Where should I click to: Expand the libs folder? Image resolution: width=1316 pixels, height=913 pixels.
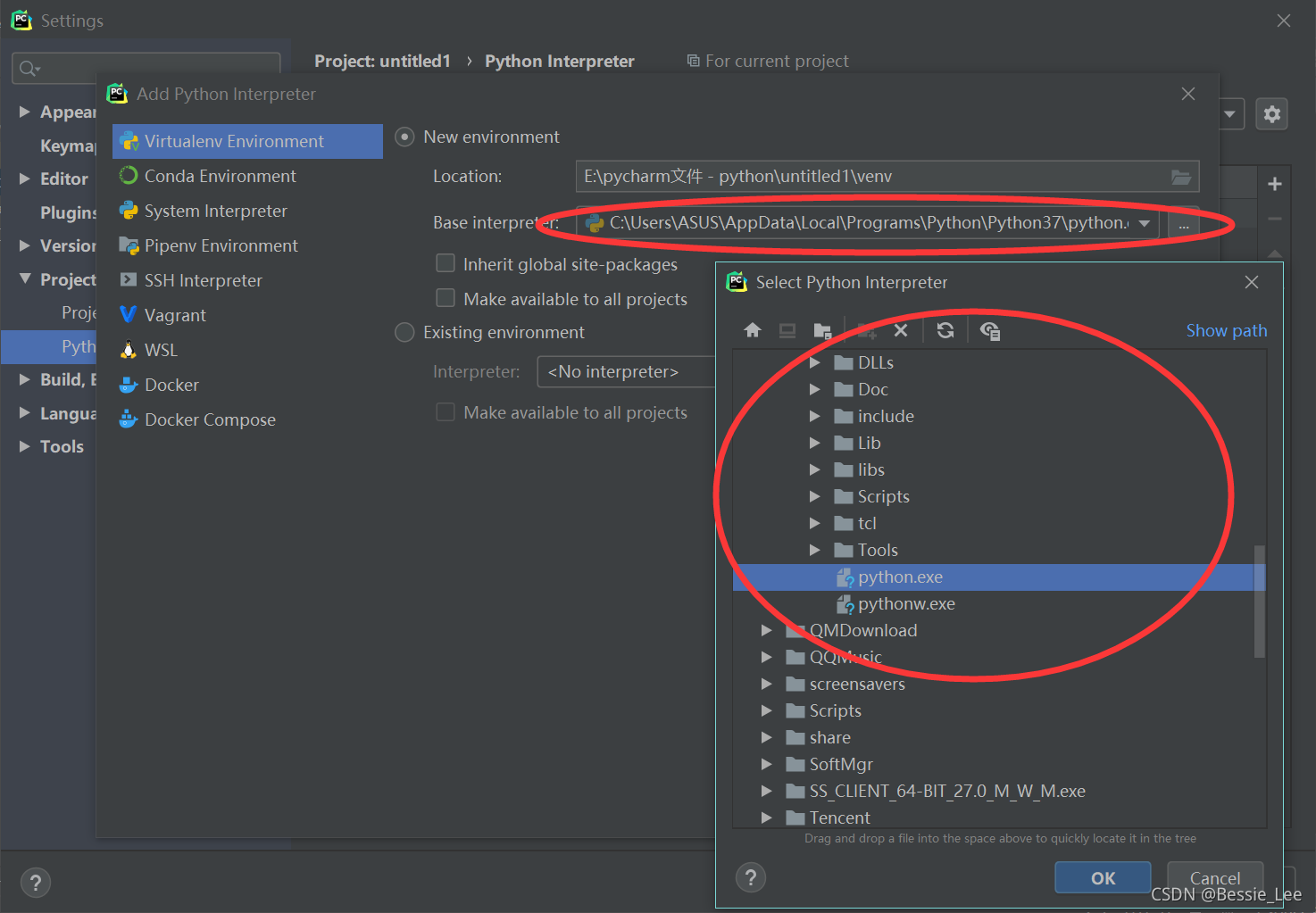pyautogui.click(x=814, y=469)
